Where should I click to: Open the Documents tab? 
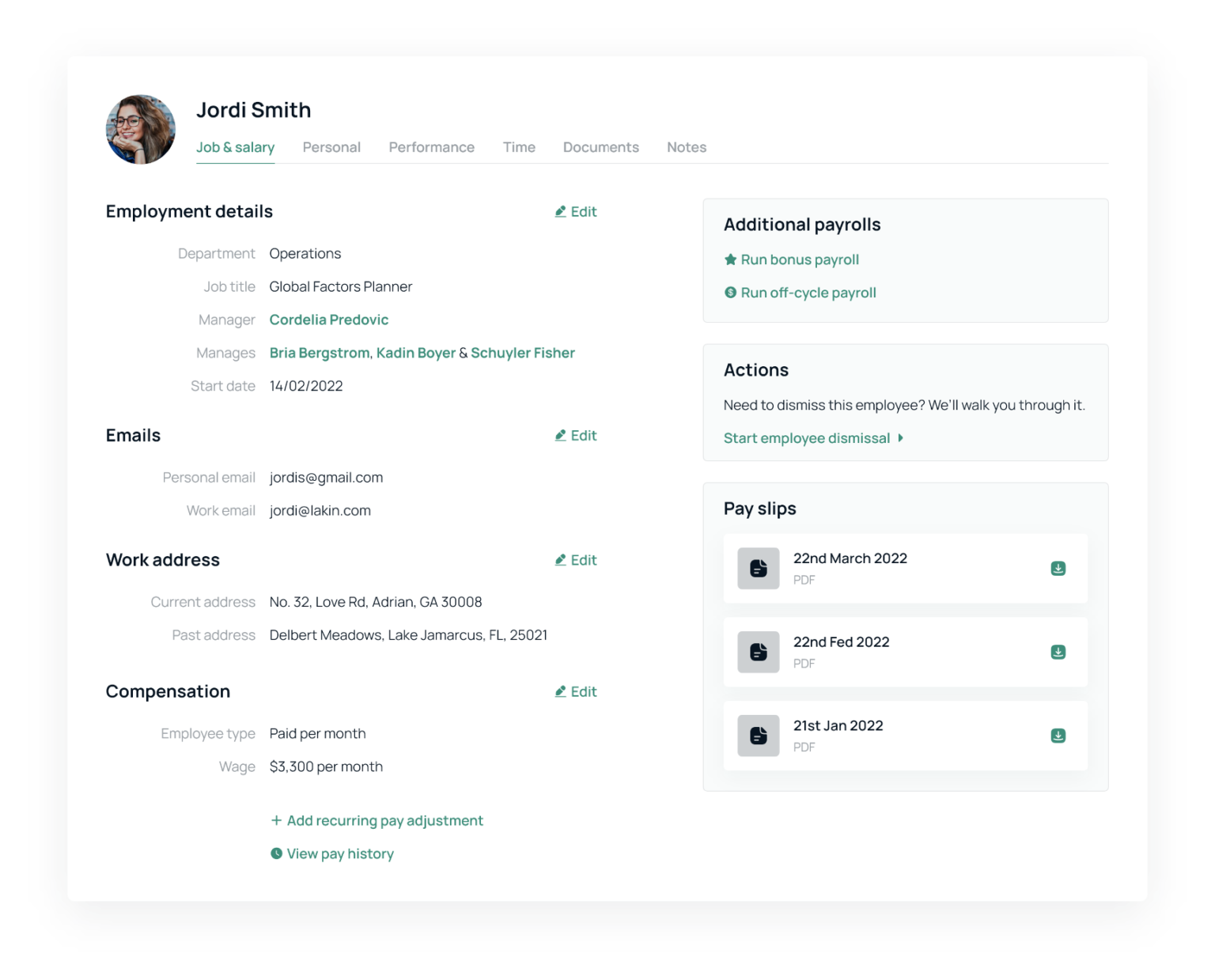click(x=600, y=147)
